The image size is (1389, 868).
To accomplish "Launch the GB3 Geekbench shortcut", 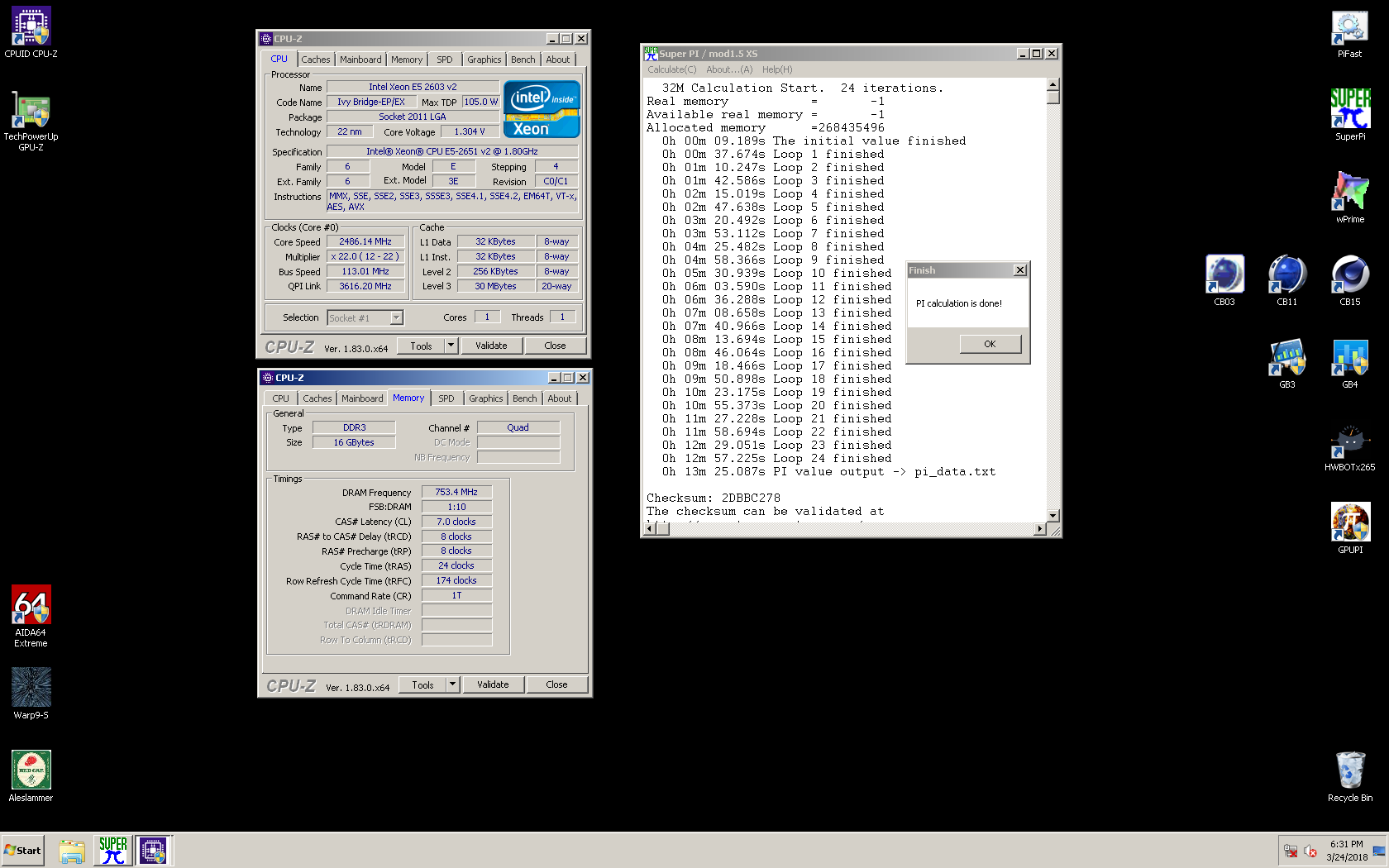I will coord(1286,363).
